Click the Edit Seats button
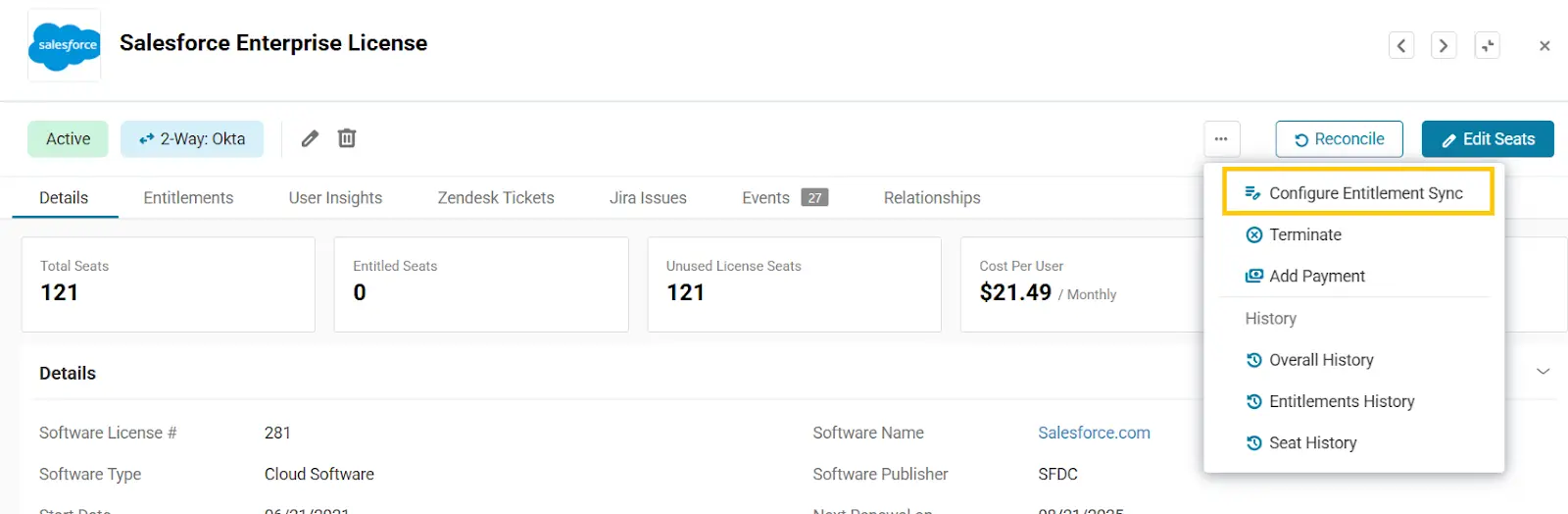Viewport: 1568px width, 514px height. (x=1487, y=139)
